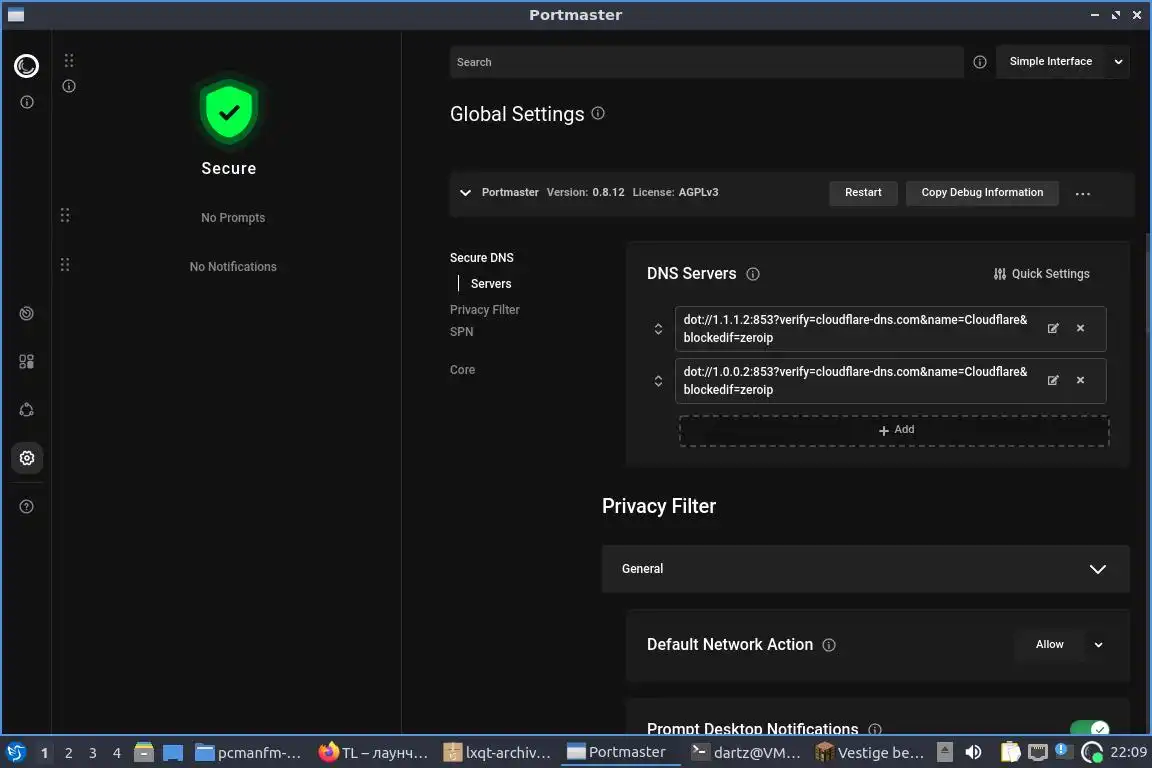
Task: Open the SPN network icon in sidebar
Action: [x=26, y=410]
